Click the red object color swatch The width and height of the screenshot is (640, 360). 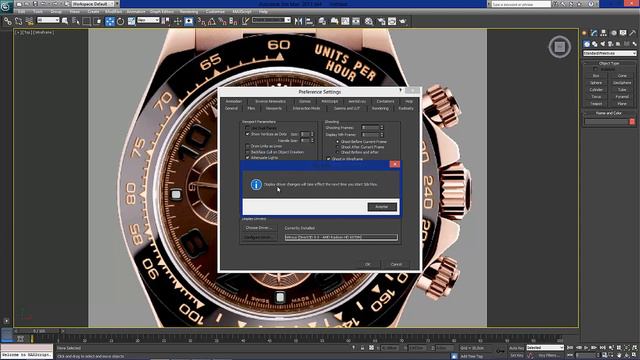point(632,122)
